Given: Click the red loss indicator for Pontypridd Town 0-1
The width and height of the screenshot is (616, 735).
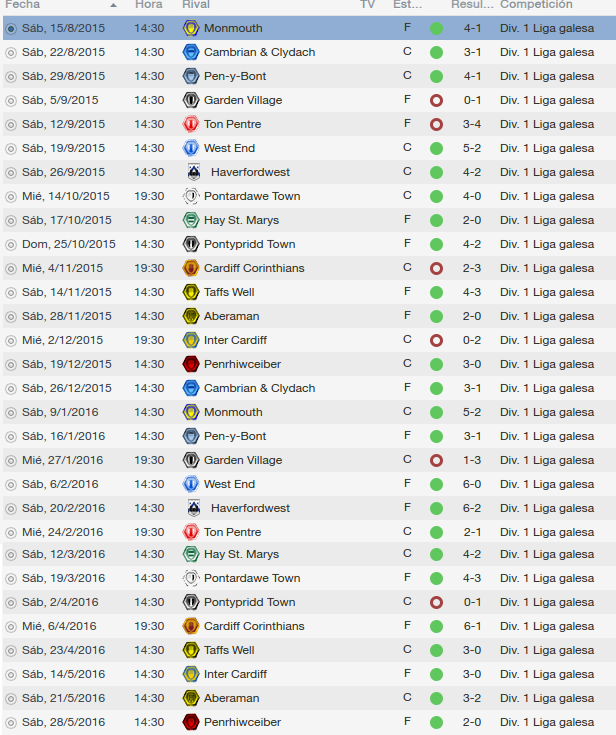Looking at the screenshot, I should [436, 602].
